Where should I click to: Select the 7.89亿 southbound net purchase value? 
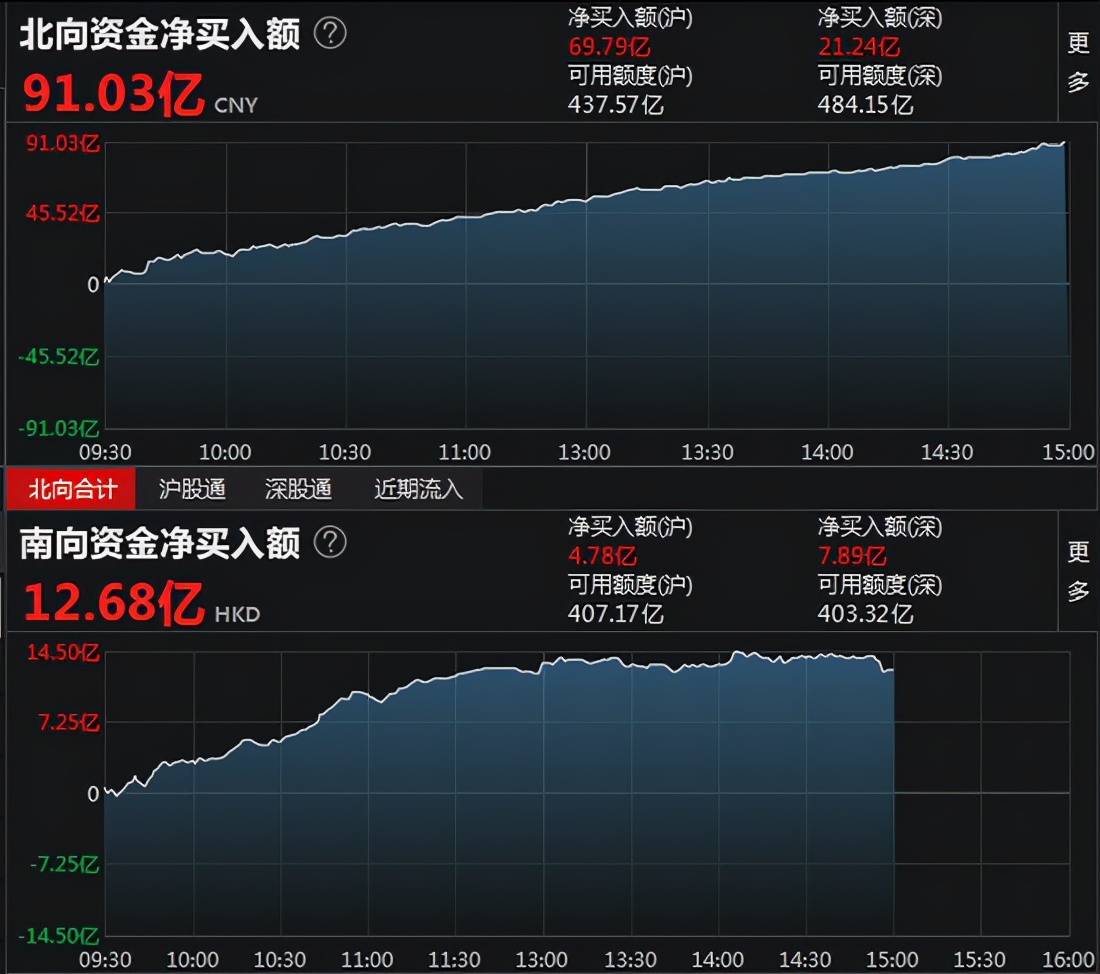tap(853, 555)
